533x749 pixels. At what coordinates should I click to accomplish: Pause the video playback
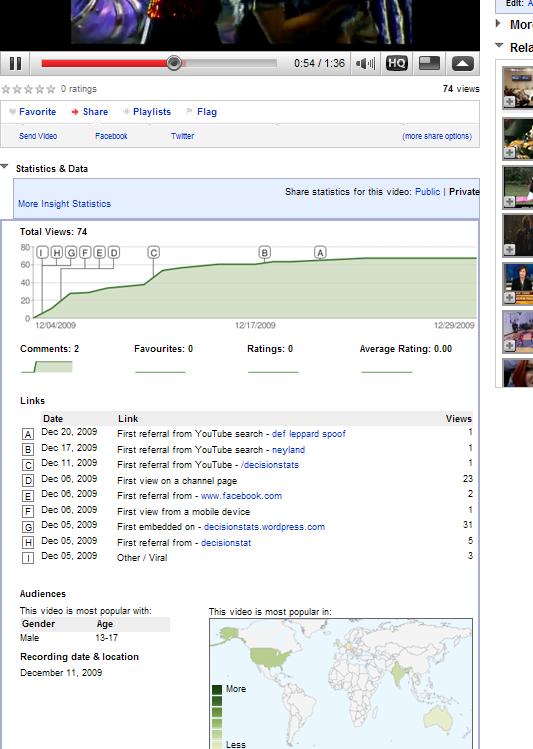[x=15, y=63]
